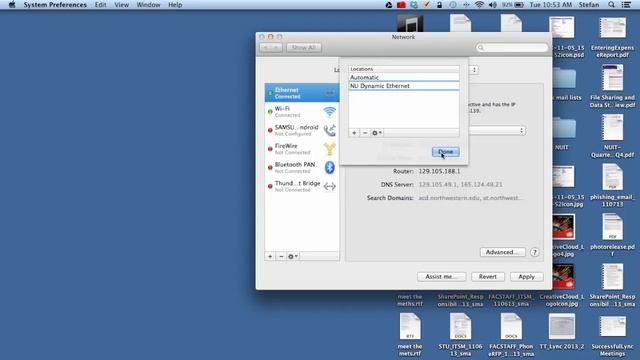The width and height of the screenshot is (640, 360).
Task: Click the Revert button
Action: [488, 277]
